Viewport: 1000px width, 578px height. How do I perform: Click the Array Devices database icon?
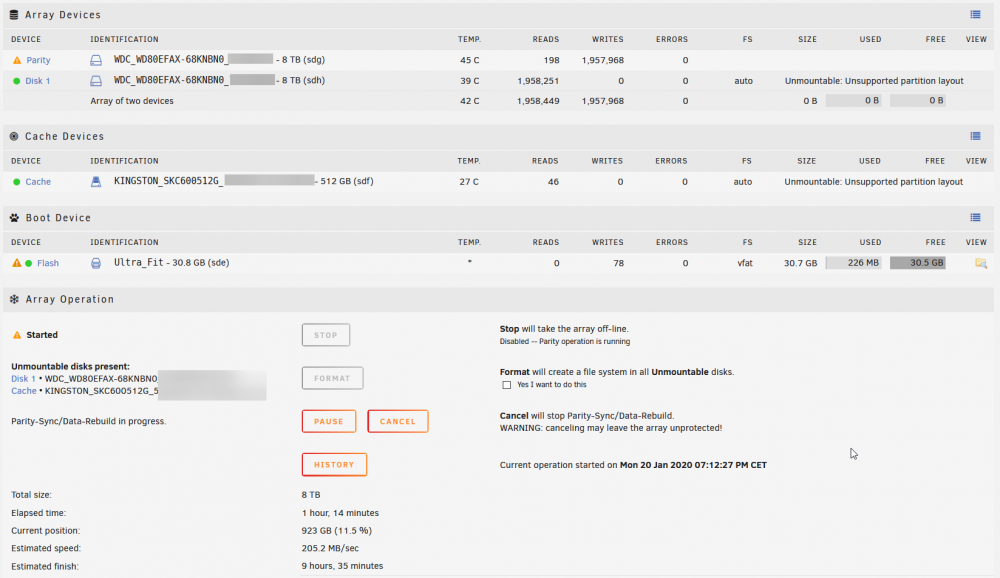[x=14, y=15]
